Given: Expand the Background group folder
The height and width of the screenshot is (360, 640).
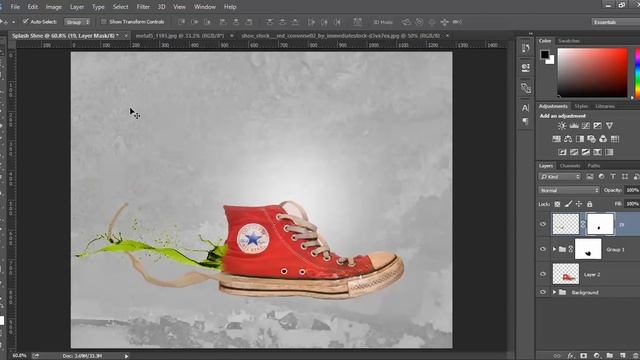Looking at the screenshot, I should 554,292.
